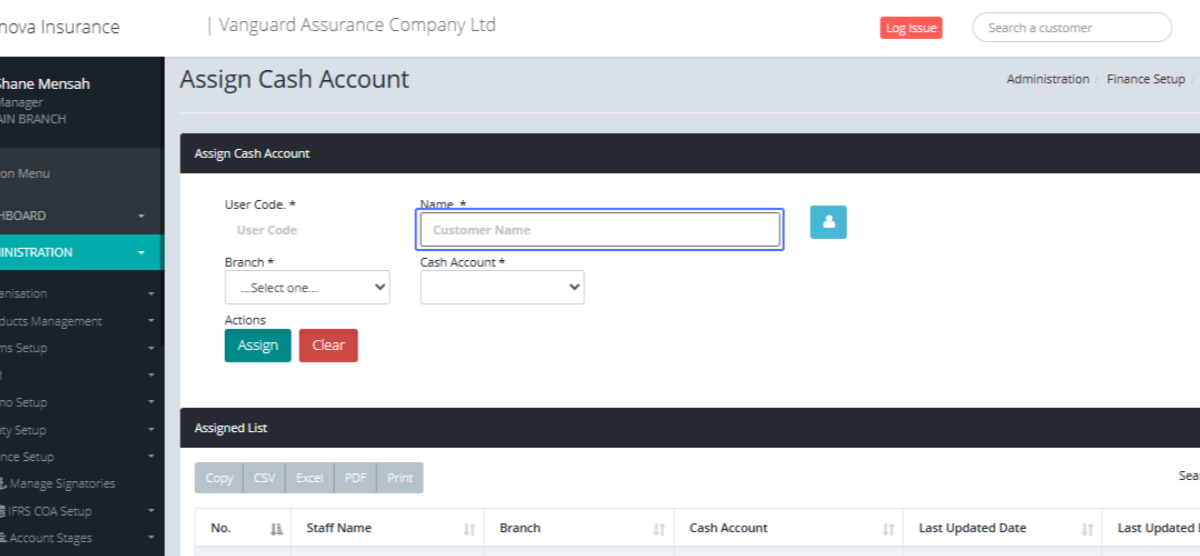Click Administration in the breadcrumb
The image size is (1200, 556).
point(1047,79)
